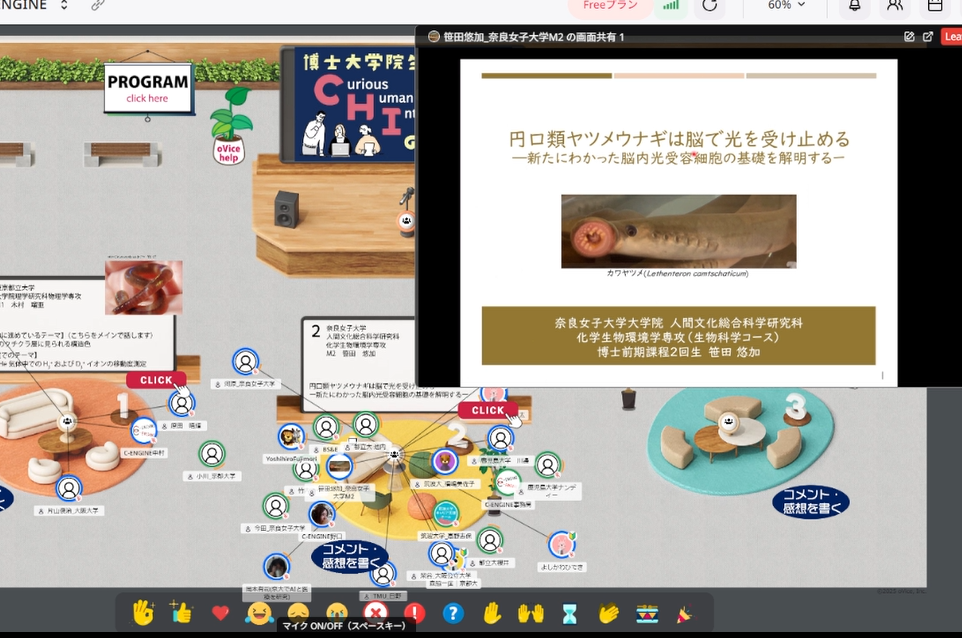This screenshot has width=962, height=638.
Task: Click the CHI event banner board
Action: coord(350,104)
